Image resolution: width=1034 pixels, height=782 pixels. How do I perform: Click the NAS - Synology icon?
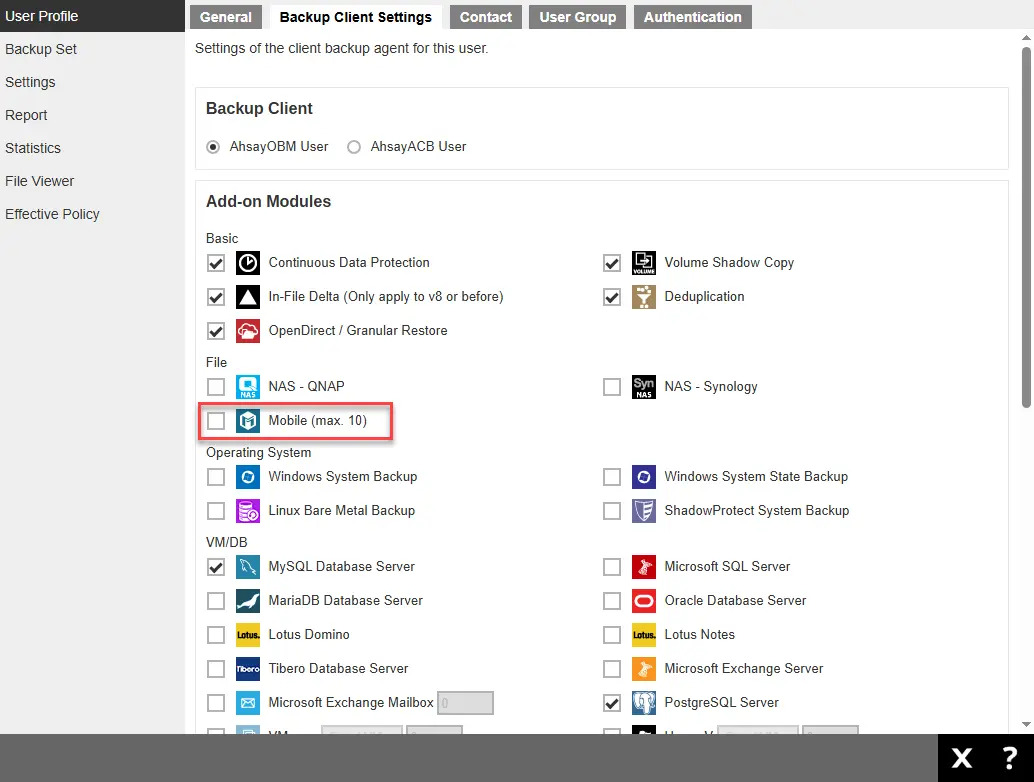643,387
